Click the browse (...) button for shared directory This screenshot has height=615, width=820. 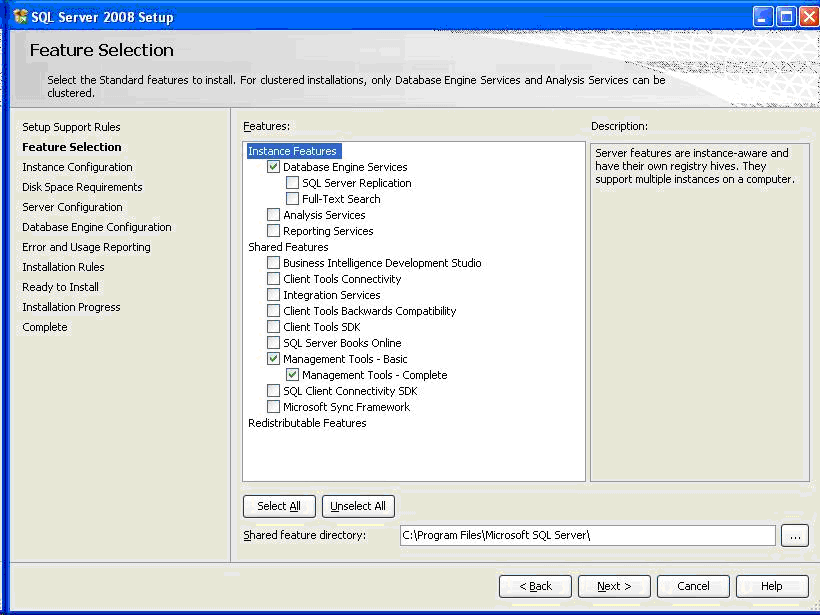click(x=794, y=536)
